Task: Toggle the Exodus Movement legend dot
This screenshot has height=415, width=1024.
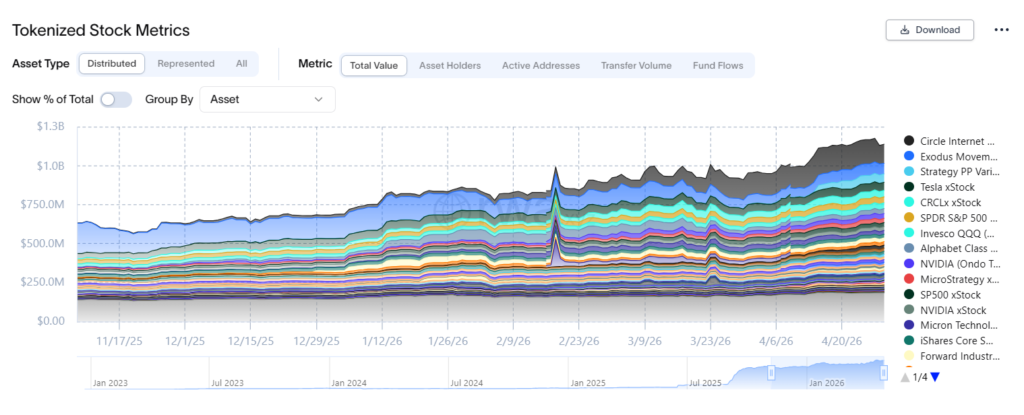Action: point(908,156)
